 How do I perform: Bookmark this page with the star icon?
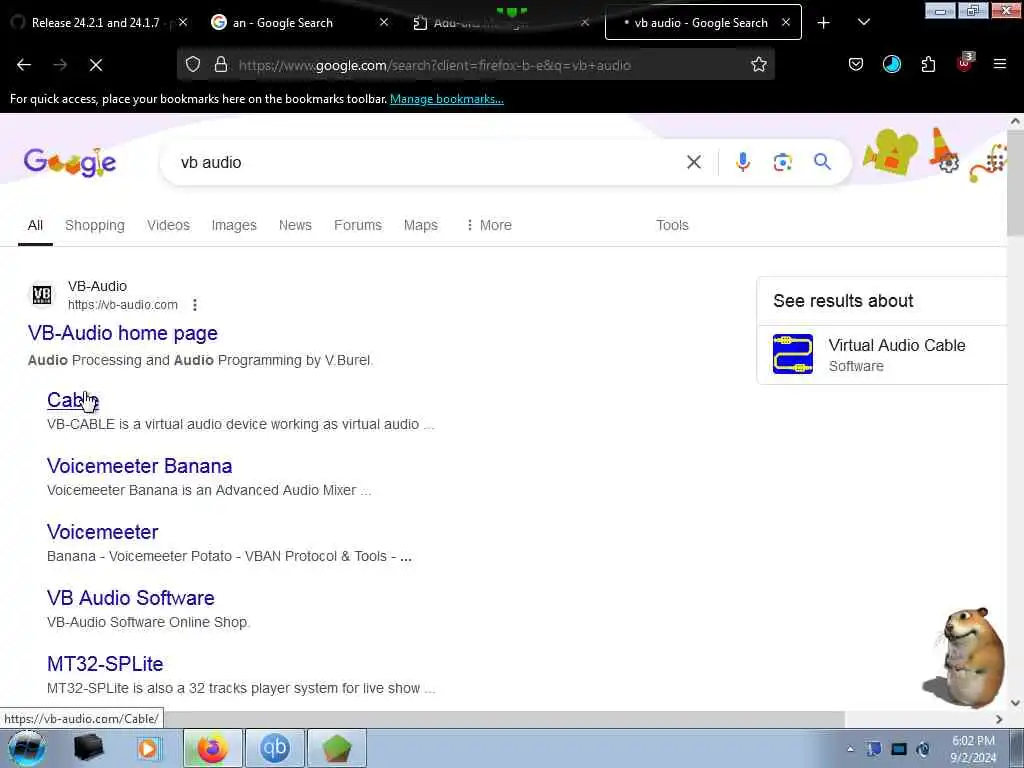758,64
